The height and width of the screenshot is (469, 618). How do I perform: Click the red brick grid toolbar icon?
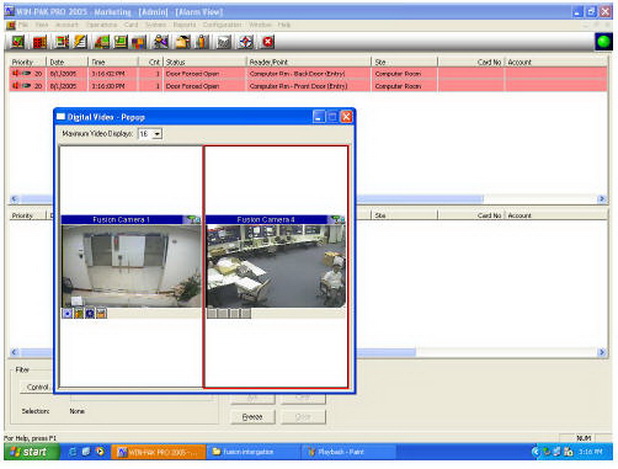(39, 42)
